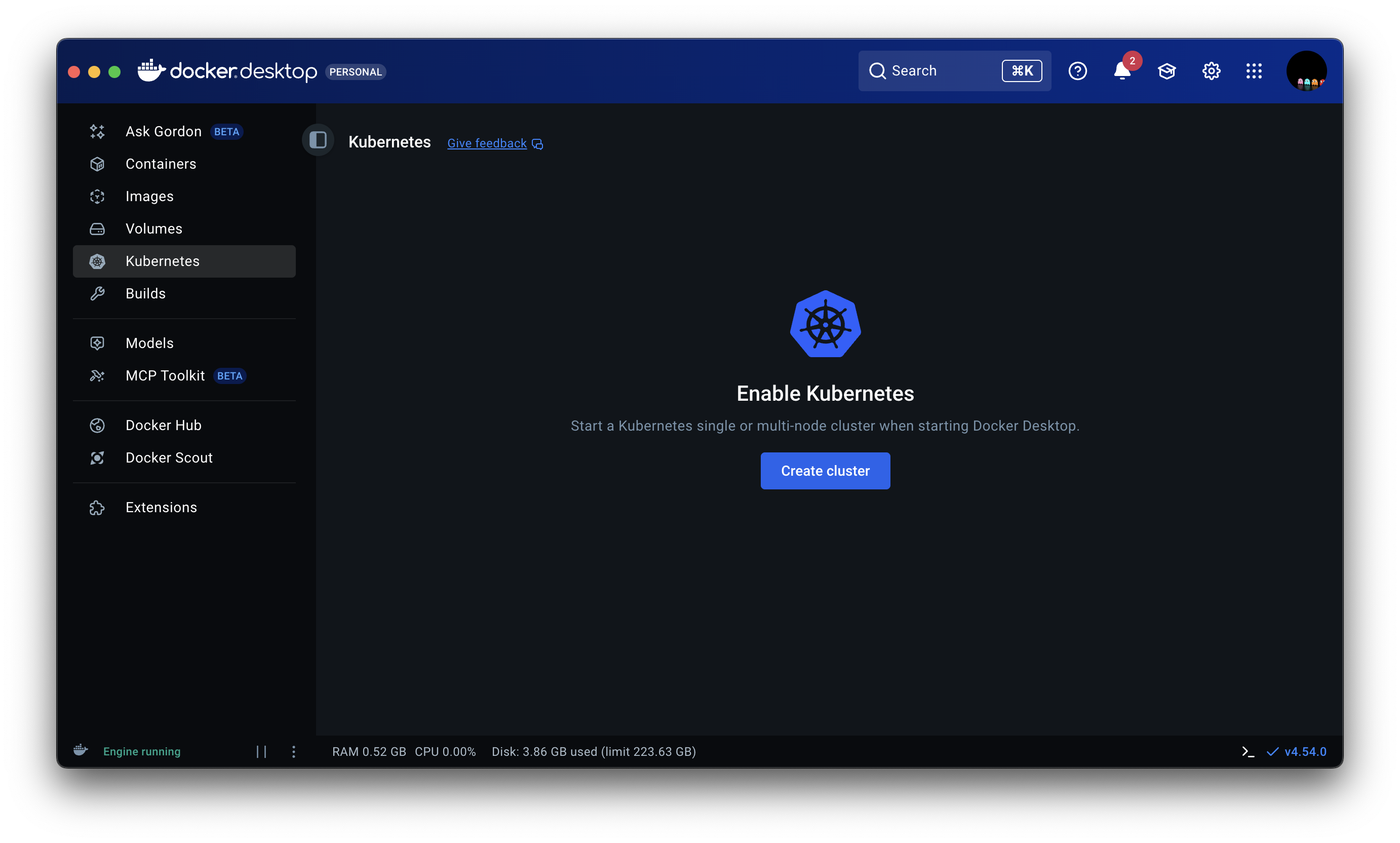Open the notifications bell icon
The width and height of the screenshot is (1400, 843).
click(1122, 71)
